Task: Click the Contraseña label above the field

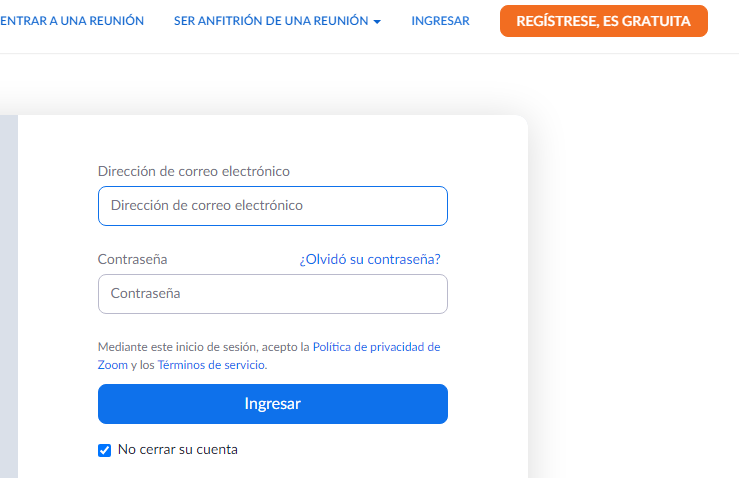Action: coord(132,259)
